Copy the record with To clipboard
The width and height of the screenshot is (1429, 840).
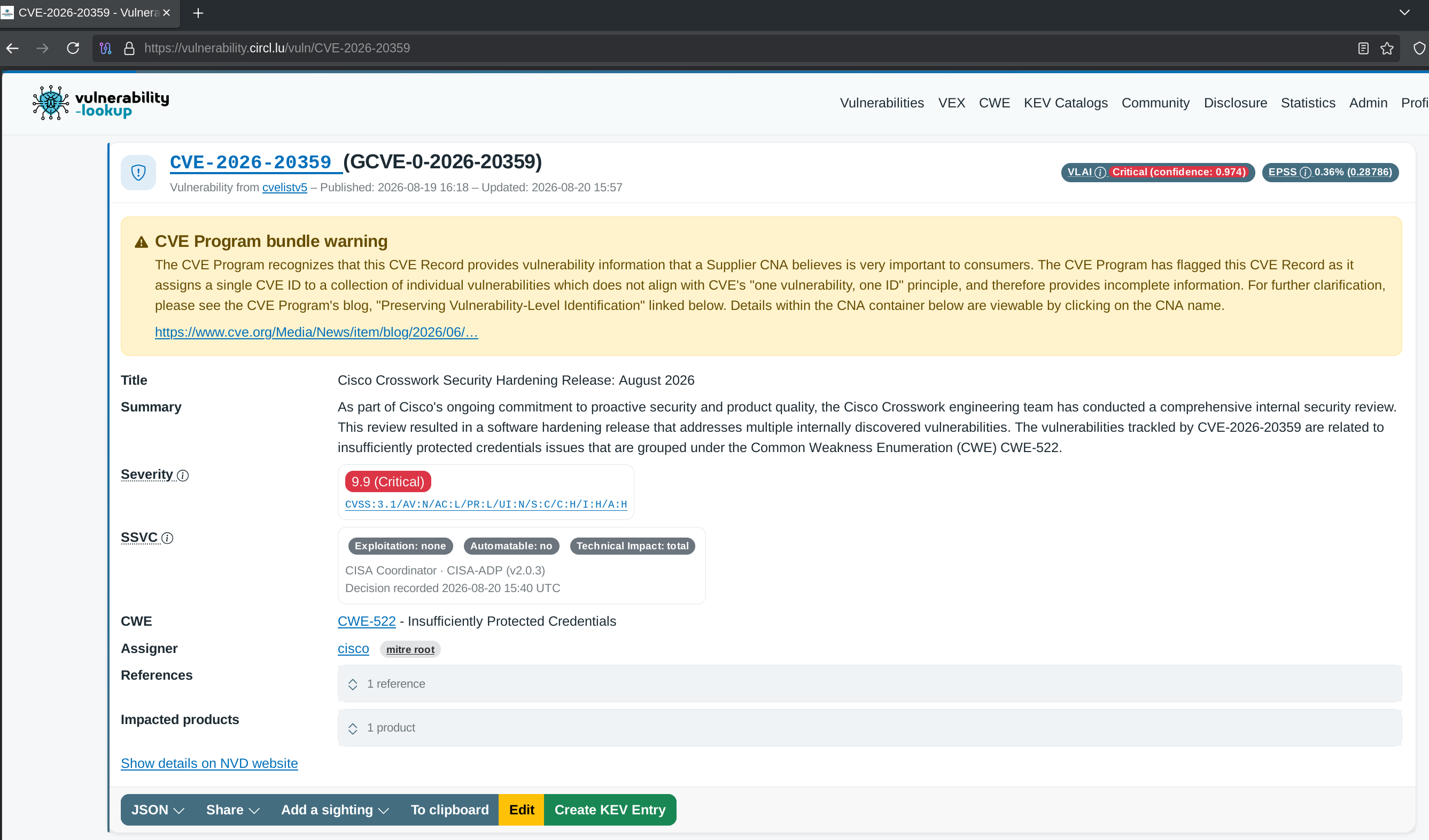pyautogui.click(x=449, y=810)
